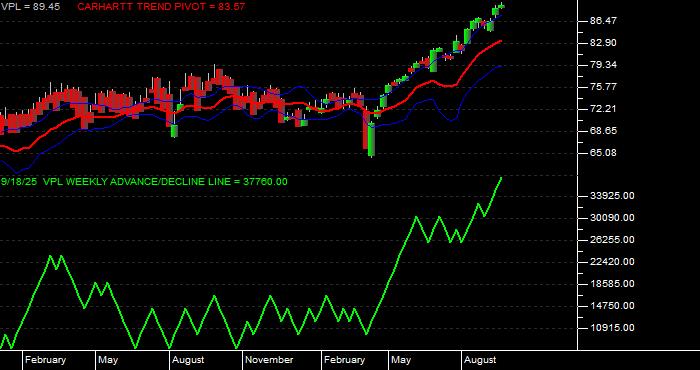Click the 79.34 price axis value

pyautogui.click(x=604, y=65)
